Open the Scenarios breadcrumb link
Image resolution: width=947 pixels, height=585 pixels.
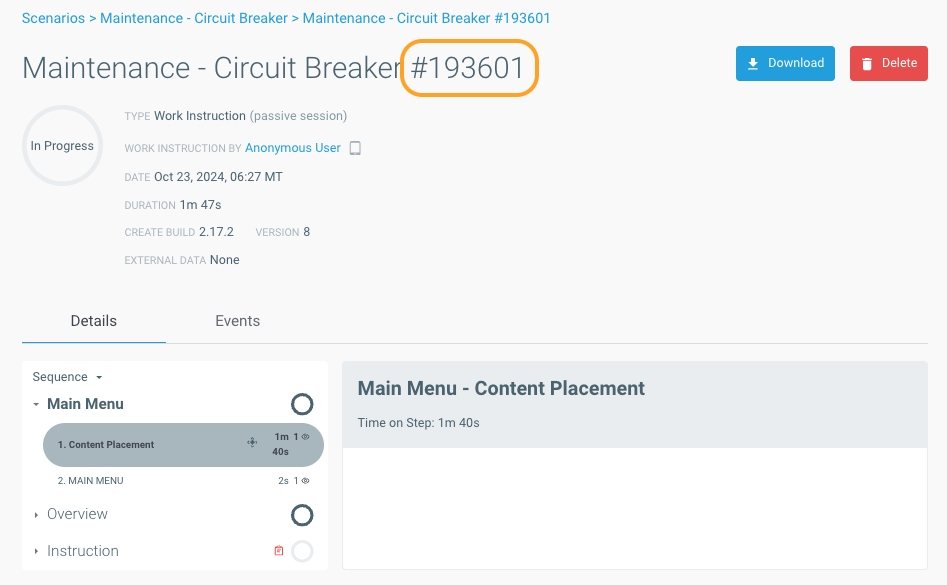point(53,18)
